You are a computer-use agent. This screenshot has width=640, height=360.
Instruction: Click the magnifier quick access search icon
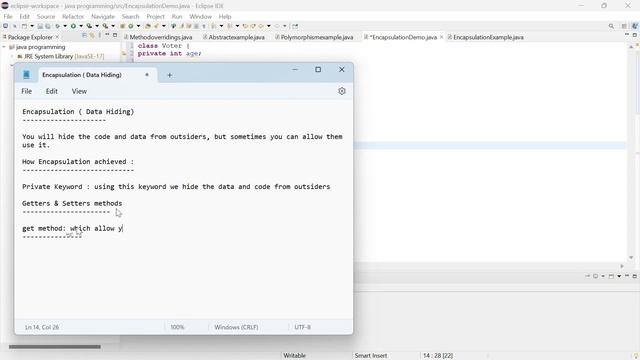click(x=611, y=26)
